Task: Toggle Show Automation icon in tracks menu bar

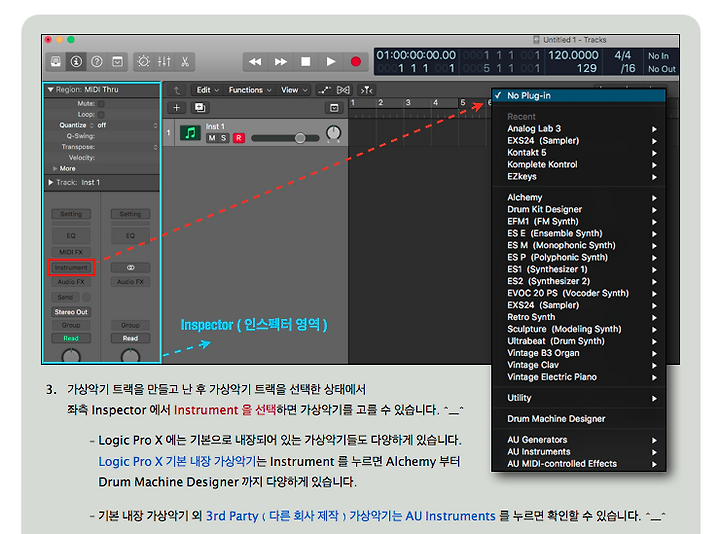Action: [x=324, y=90]
